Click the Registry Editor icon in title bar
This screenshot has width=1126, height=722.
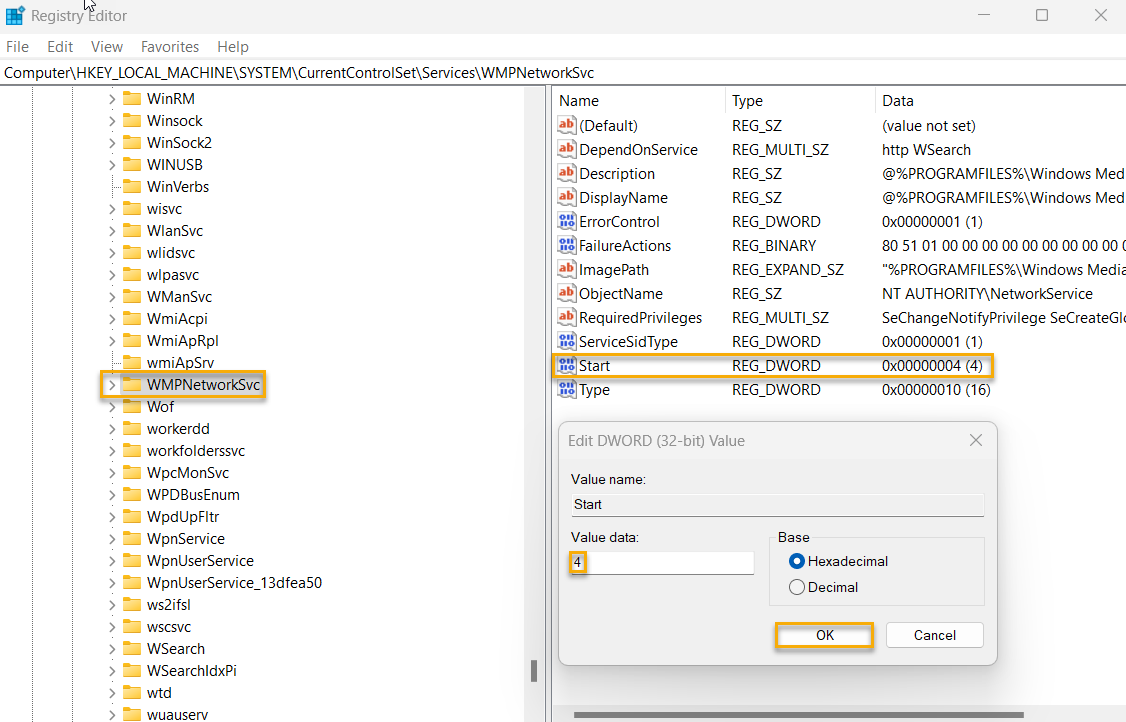(14, 15)
